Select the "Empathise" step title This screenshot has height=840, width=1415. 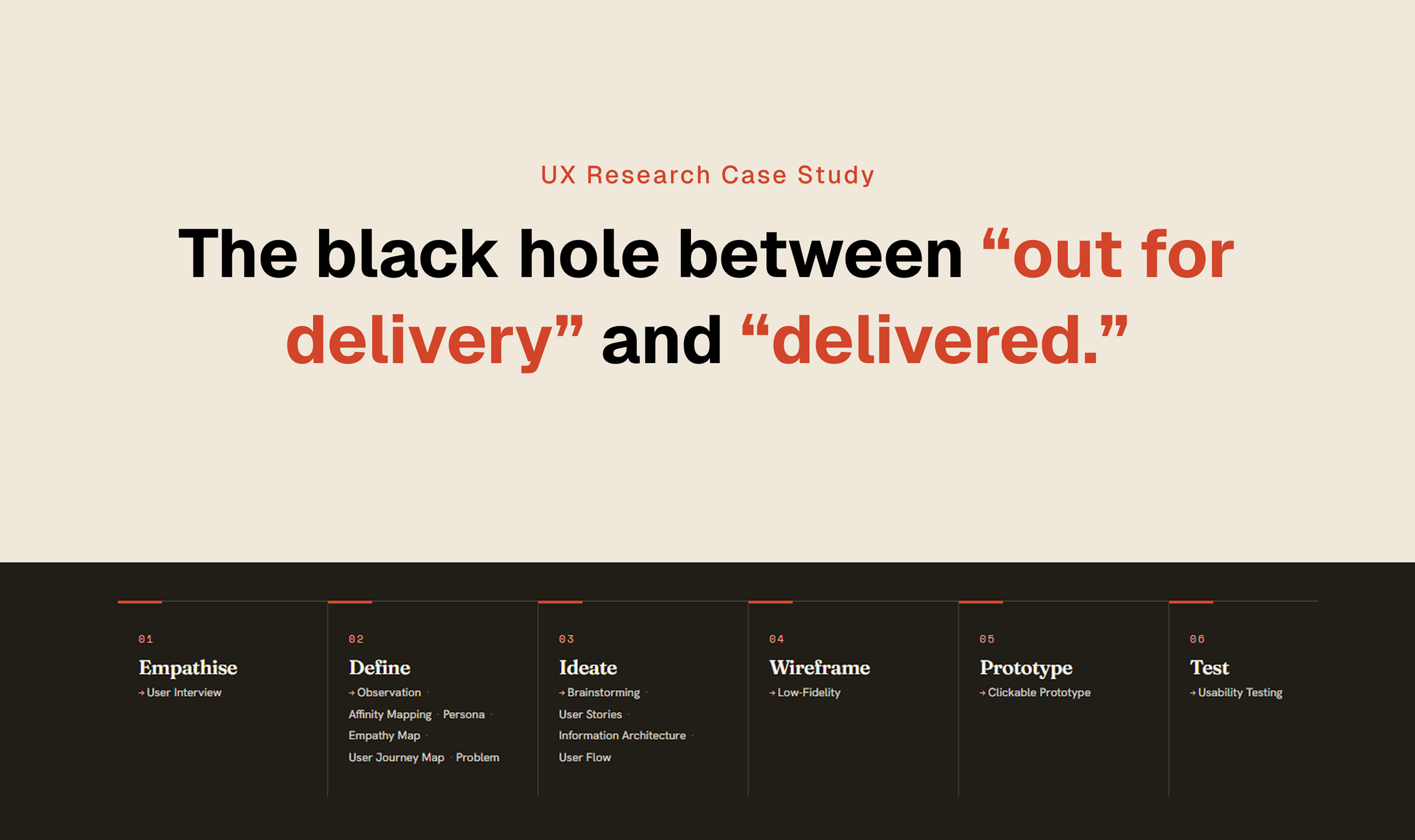188,668
